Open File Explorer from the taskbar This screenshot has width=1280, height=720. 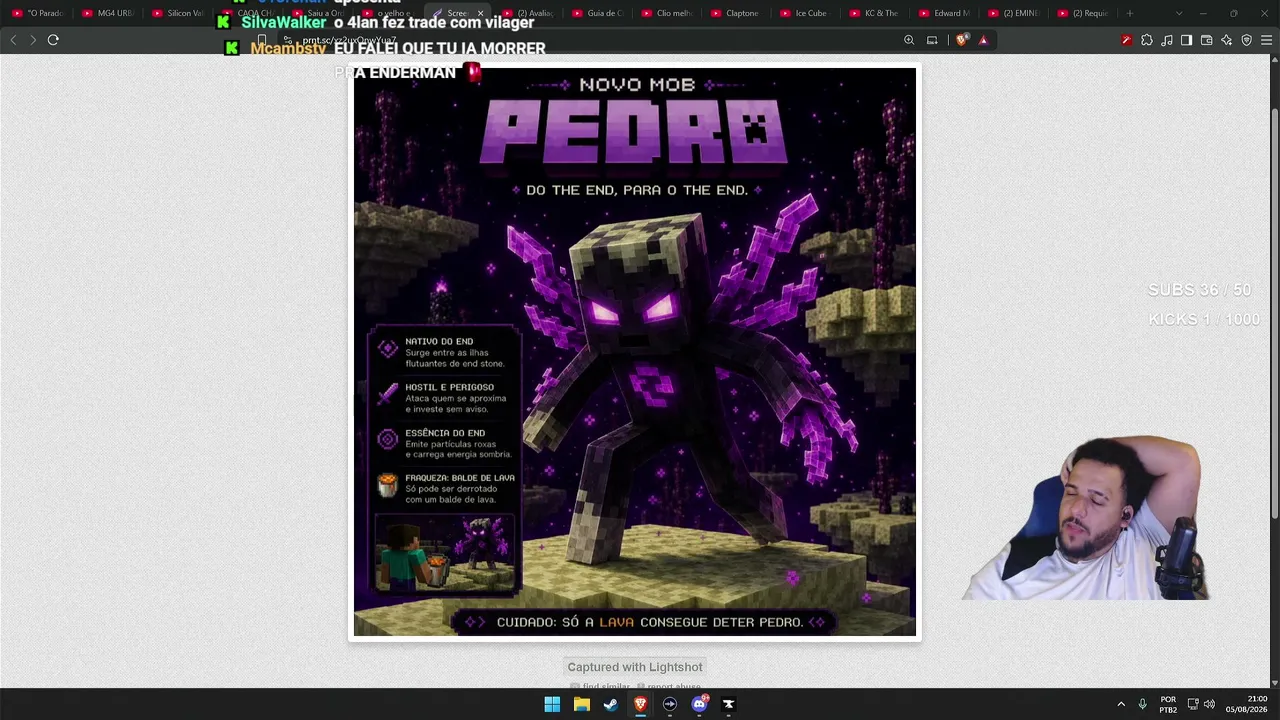tap(581, 704)
